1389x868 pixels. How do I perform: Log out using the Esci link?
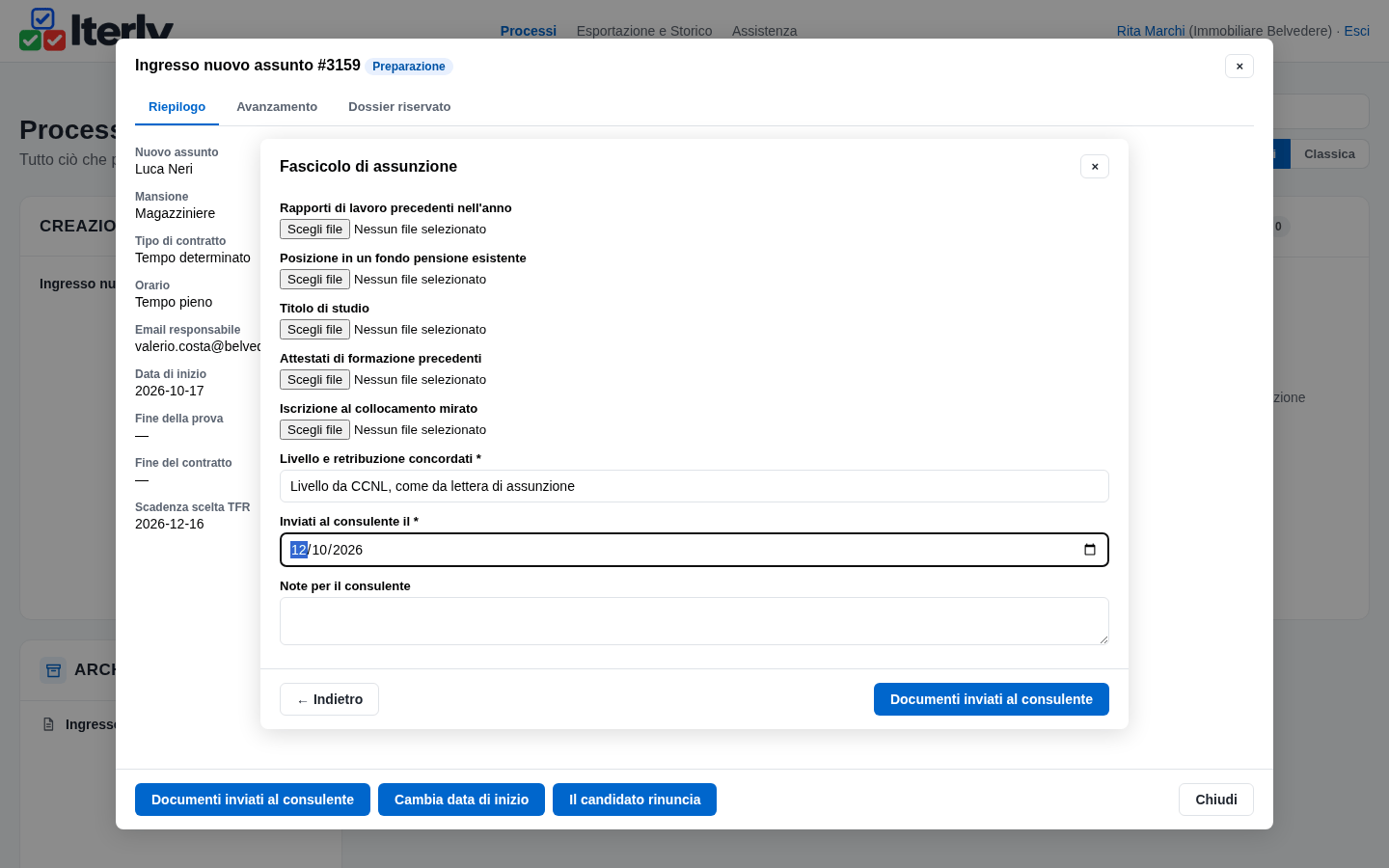tap(1356, 31)
